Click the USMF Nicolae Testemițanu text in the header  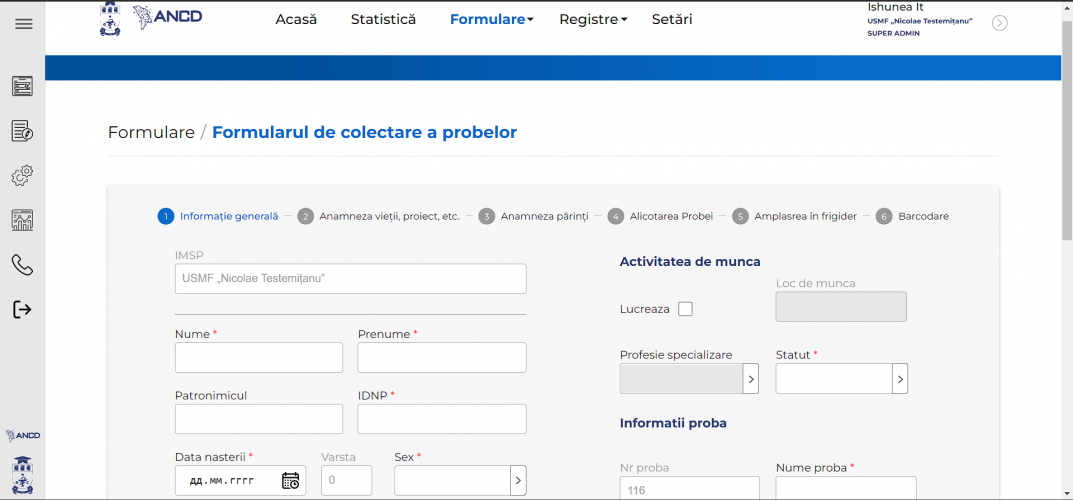pyautogui.click(x=920, y=21)
